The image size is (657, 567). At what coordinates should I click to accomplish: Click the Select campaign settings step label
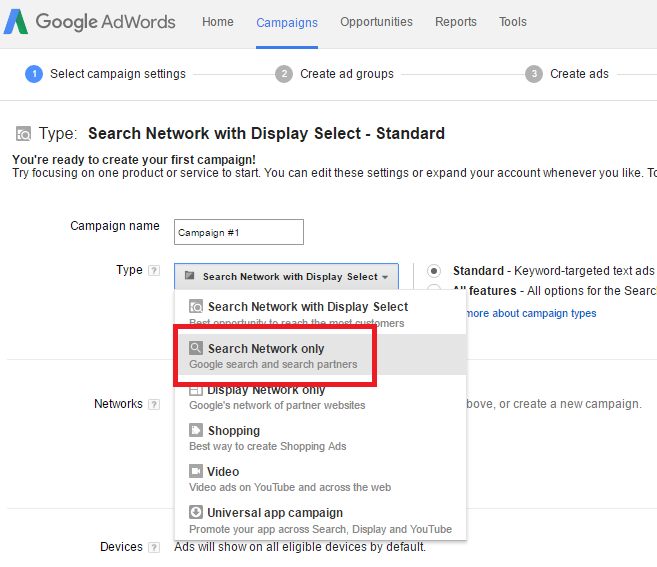118,74
